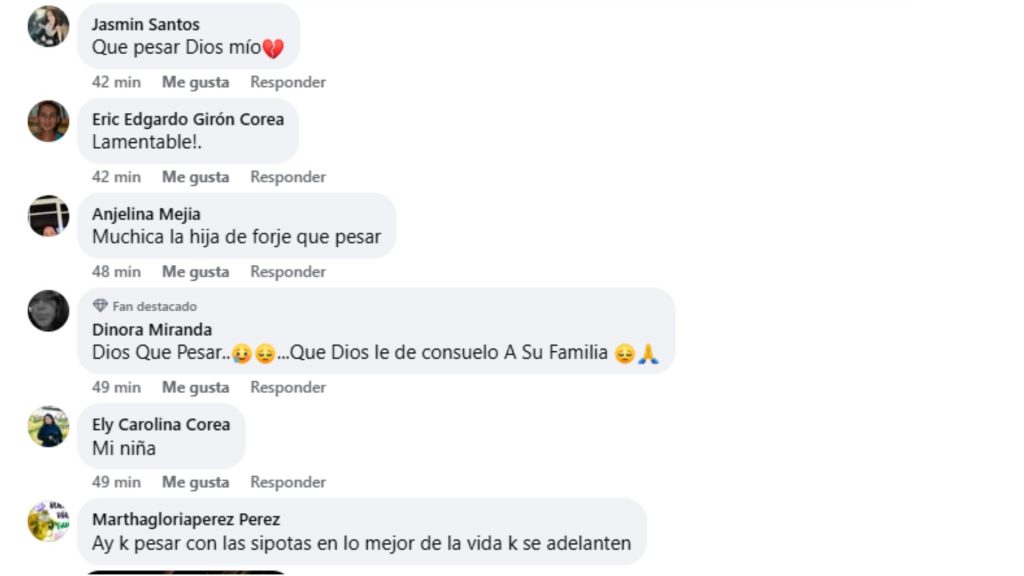Click Me gusta on Anjelina Mejia's comment
This screenshot has height=576, width=1024.
tap(194, 271)
